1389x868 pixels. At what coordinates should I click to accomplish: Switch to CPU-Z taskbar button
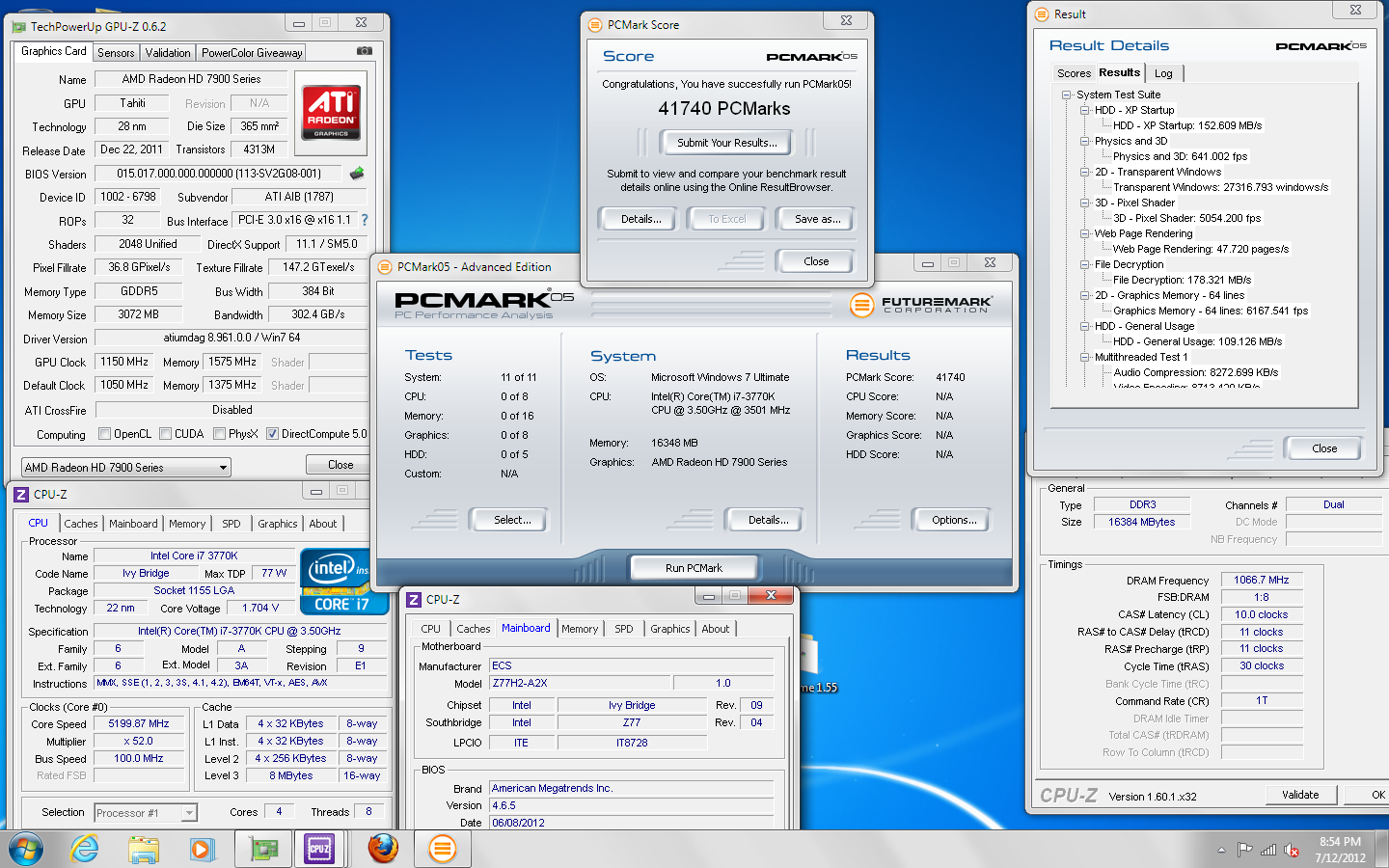tap(319, 850)
